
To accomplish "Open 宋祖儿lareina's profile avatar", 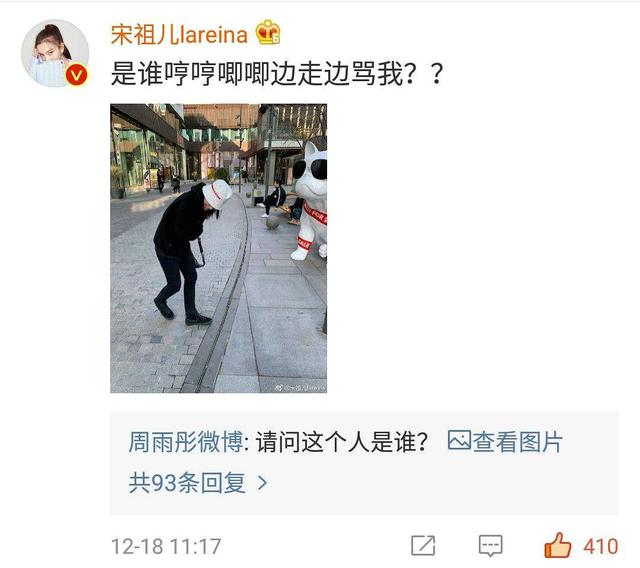I will 55,53.
